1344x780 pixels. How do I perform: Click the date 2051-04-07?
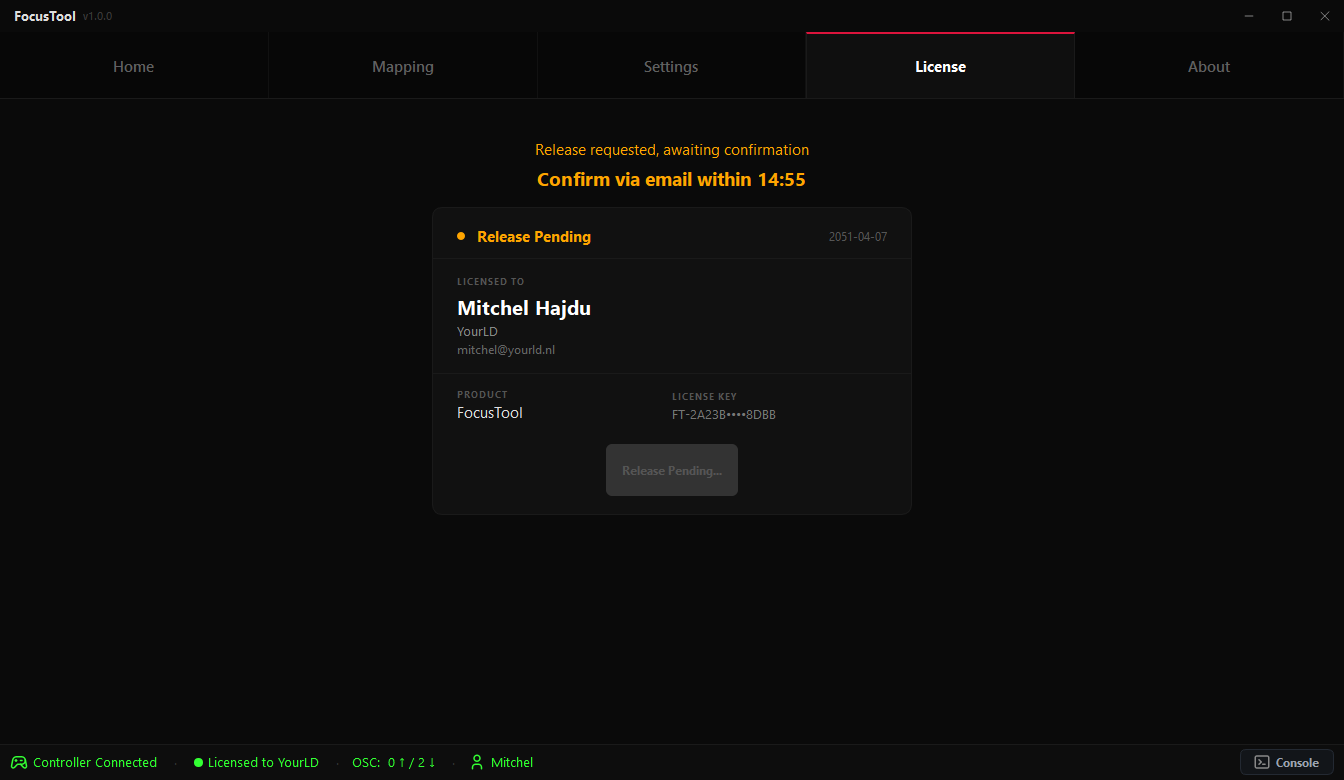click(858, 237)
